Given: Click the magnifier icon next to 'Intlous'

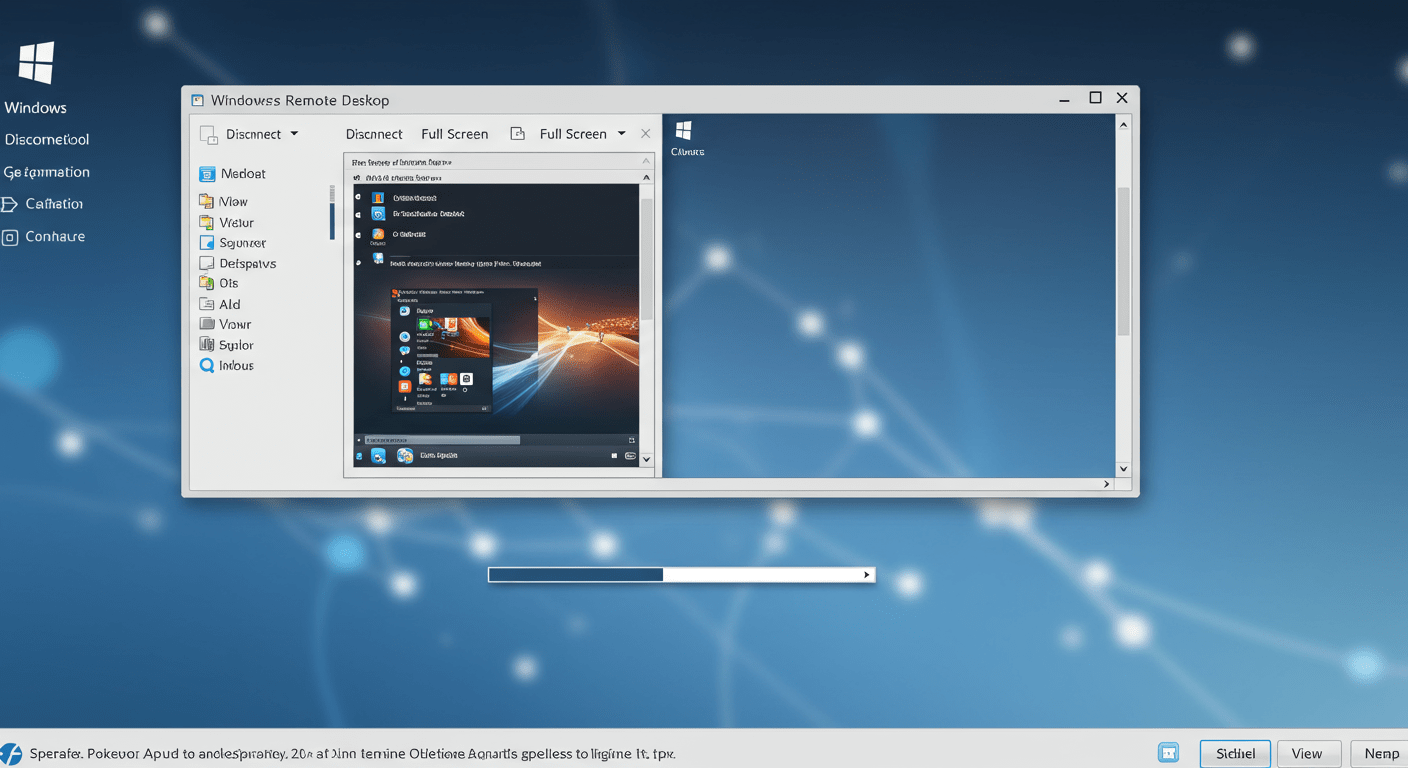Looking at the screenshot, I should [206, 366].
